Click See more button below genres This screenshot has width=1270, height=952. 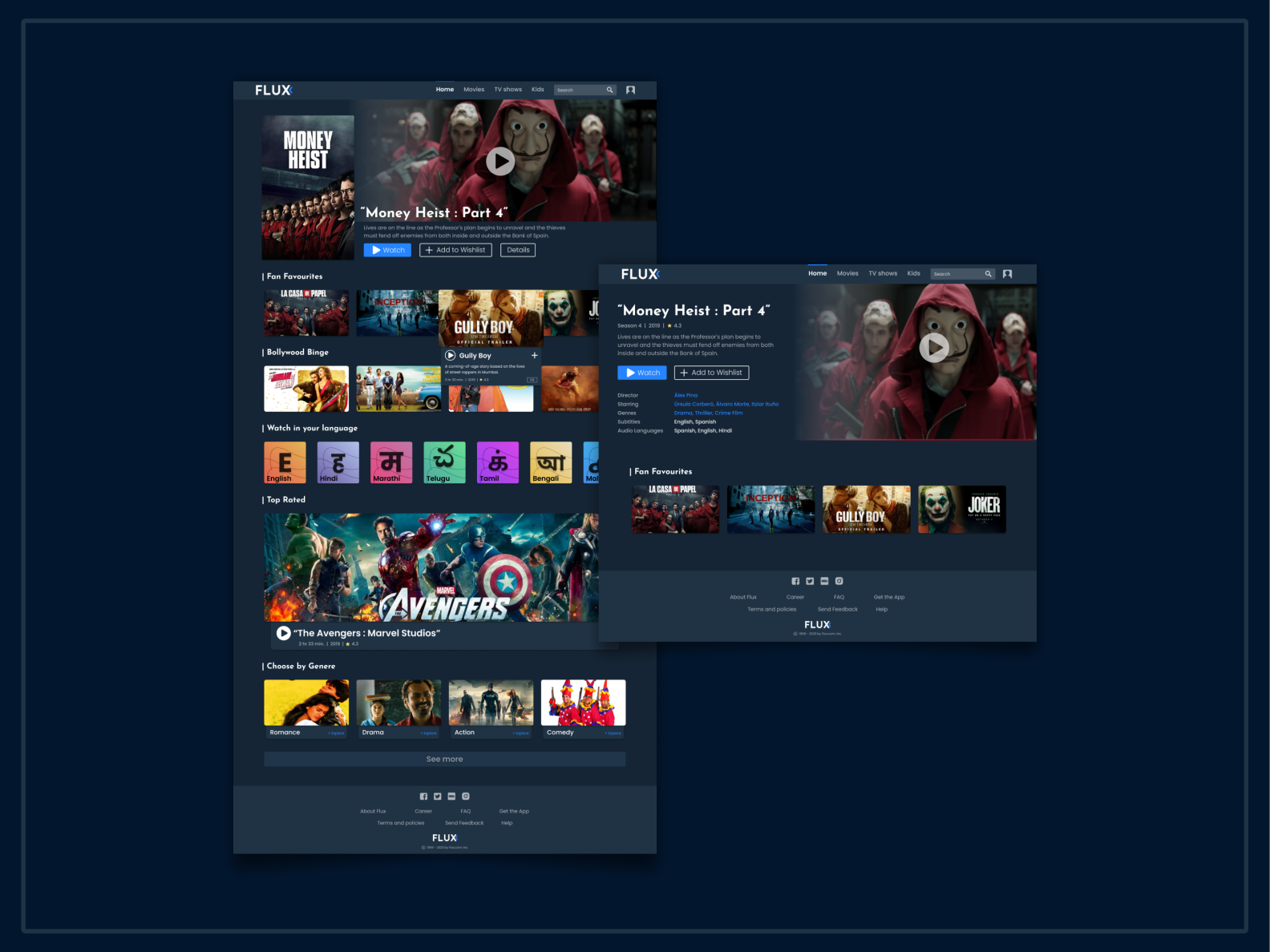pyautogui.click(x=444, y=759)
